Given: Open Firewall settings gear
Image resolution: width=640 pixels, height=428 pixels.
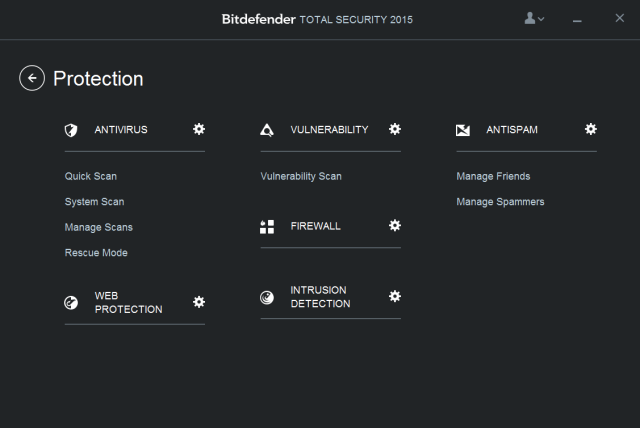Looking at the screenshot, I should tap(395, 225).
